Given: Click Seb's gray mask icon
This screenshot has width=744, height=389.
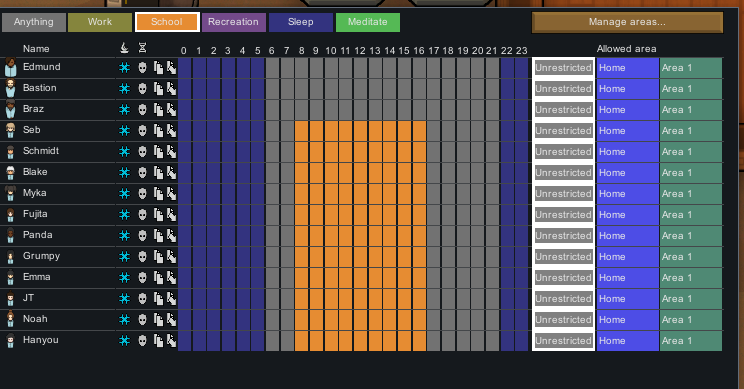Looking at the screenshot, I should tap(142, 130).
